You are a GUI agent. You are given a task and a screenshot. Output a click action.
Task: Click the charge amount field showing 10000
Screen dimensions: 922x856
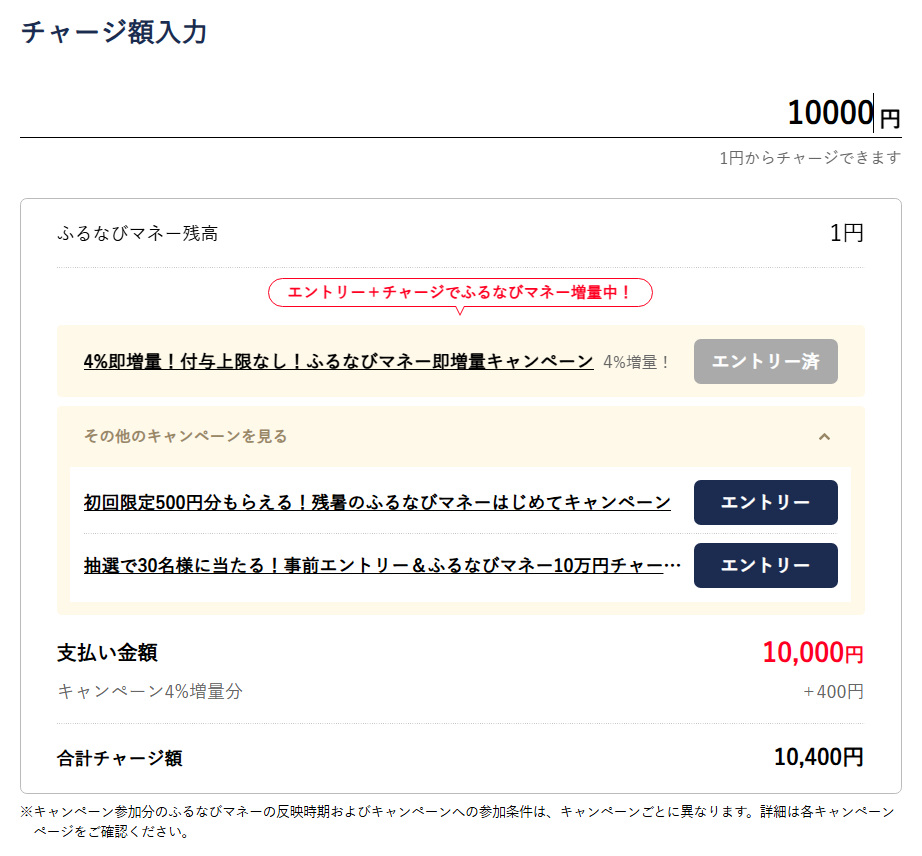460,112
